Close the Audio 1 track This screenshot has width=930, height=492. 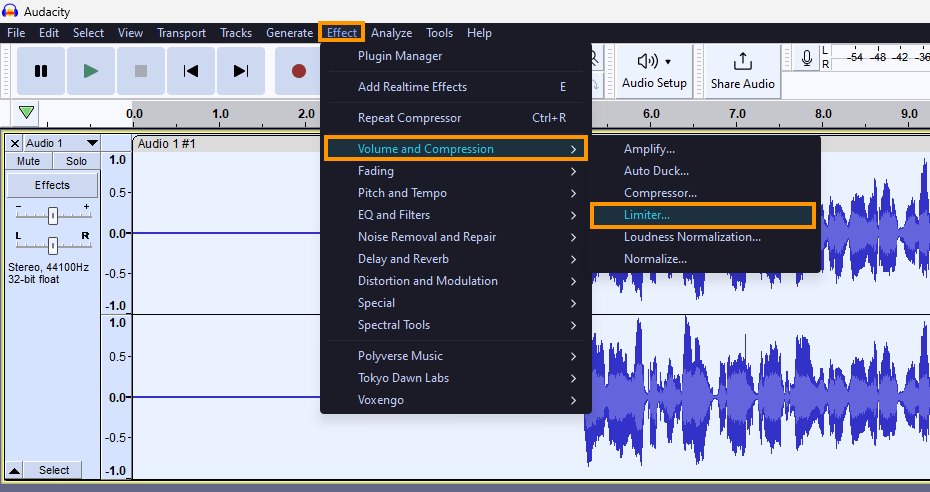(x=15, y=143)
